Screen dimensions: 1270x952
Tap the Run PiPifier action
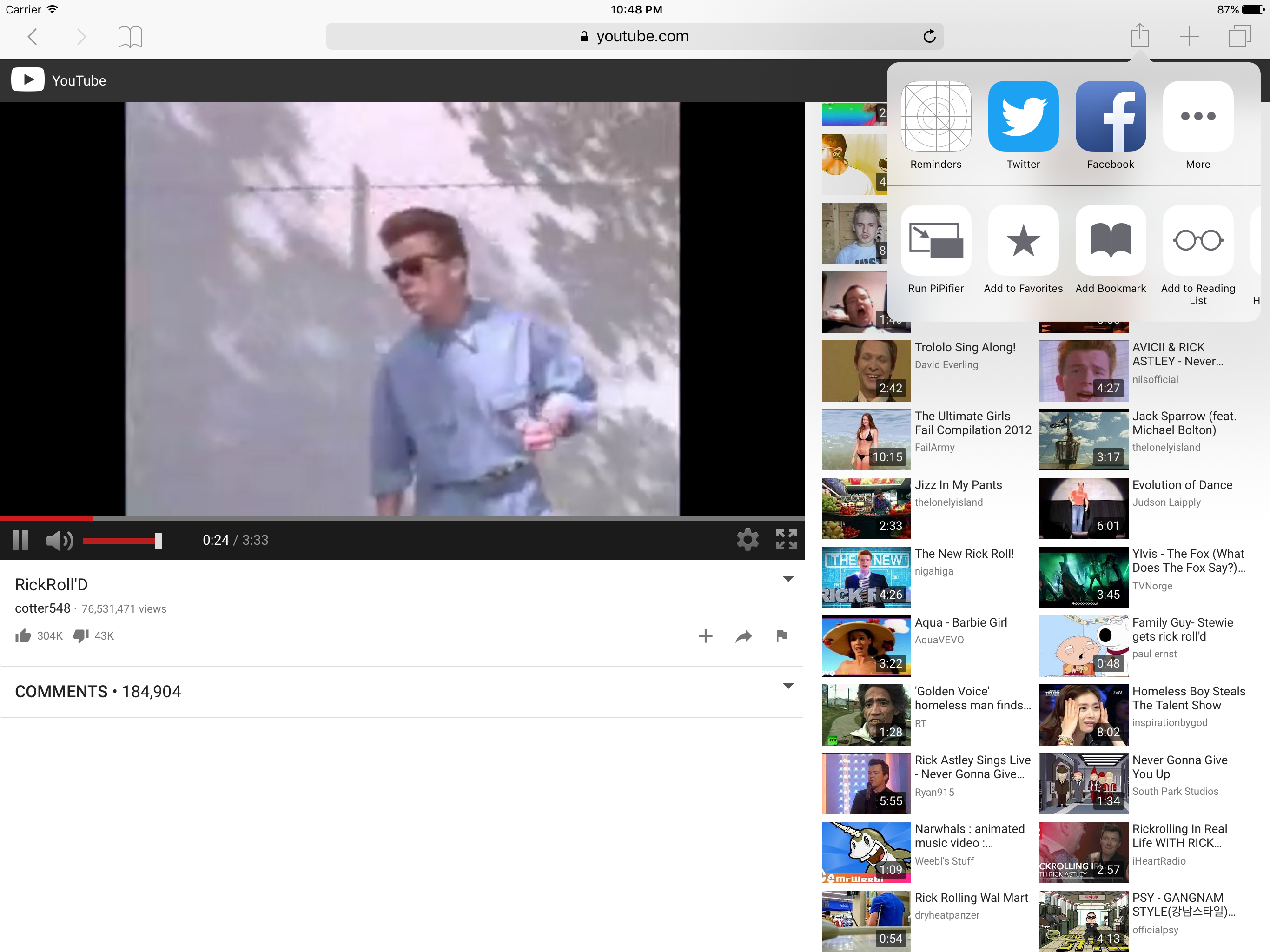coord(935,241)
